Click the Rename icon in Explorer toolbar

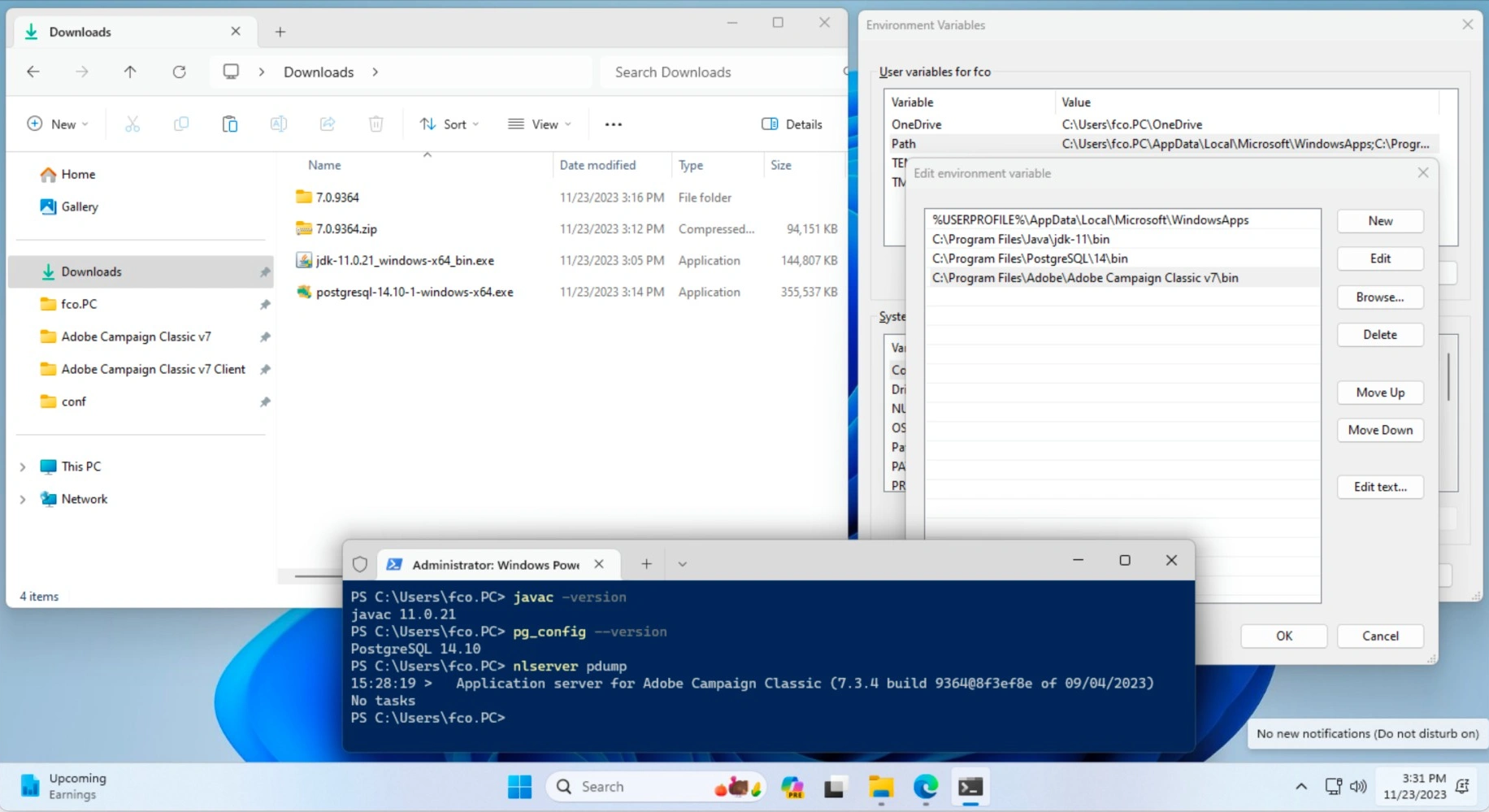pos(279,124)
